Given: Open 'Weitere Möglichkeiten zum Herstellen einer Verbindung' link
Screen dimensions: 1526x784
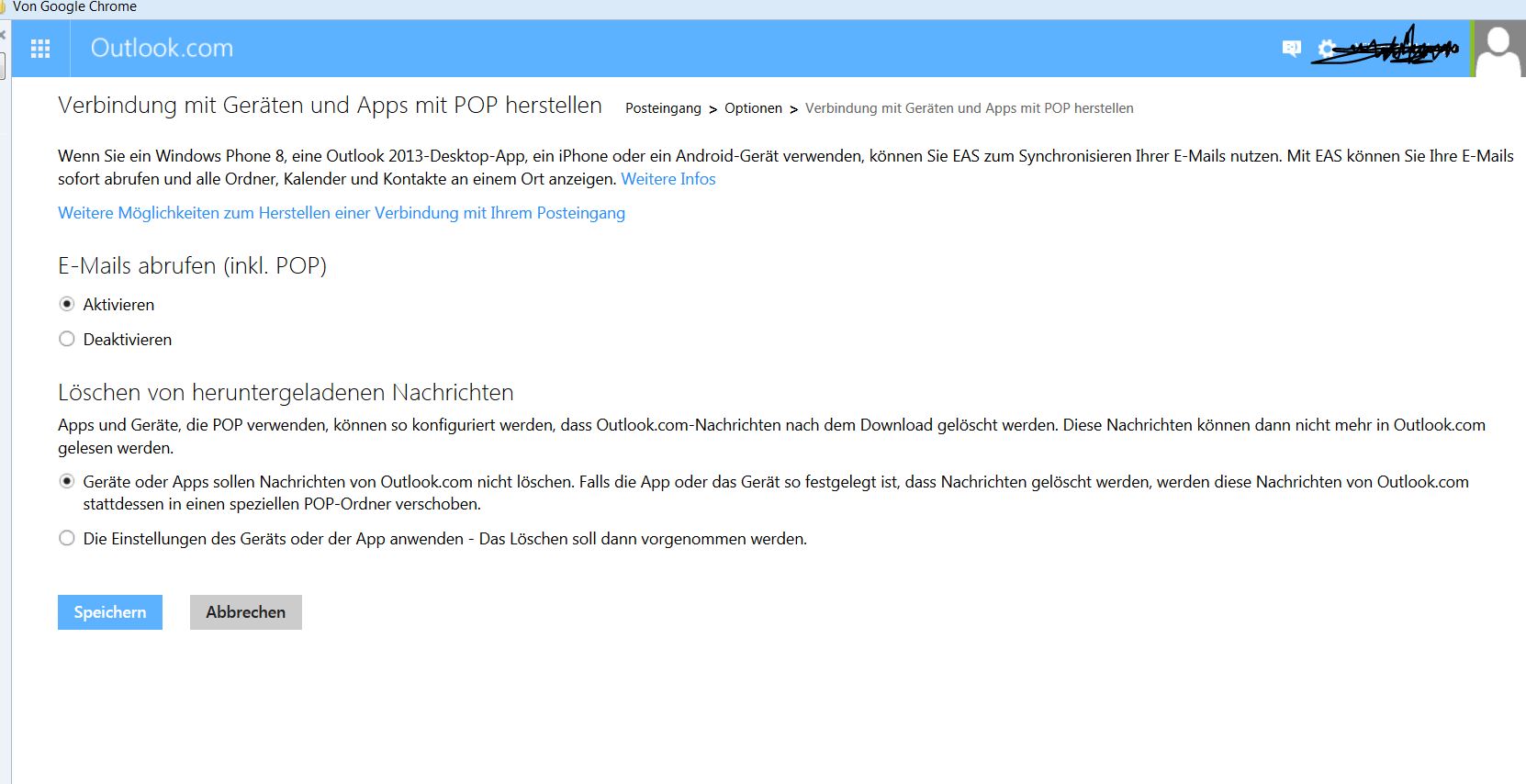Looking at the screenshot, I should click(342, 213).
